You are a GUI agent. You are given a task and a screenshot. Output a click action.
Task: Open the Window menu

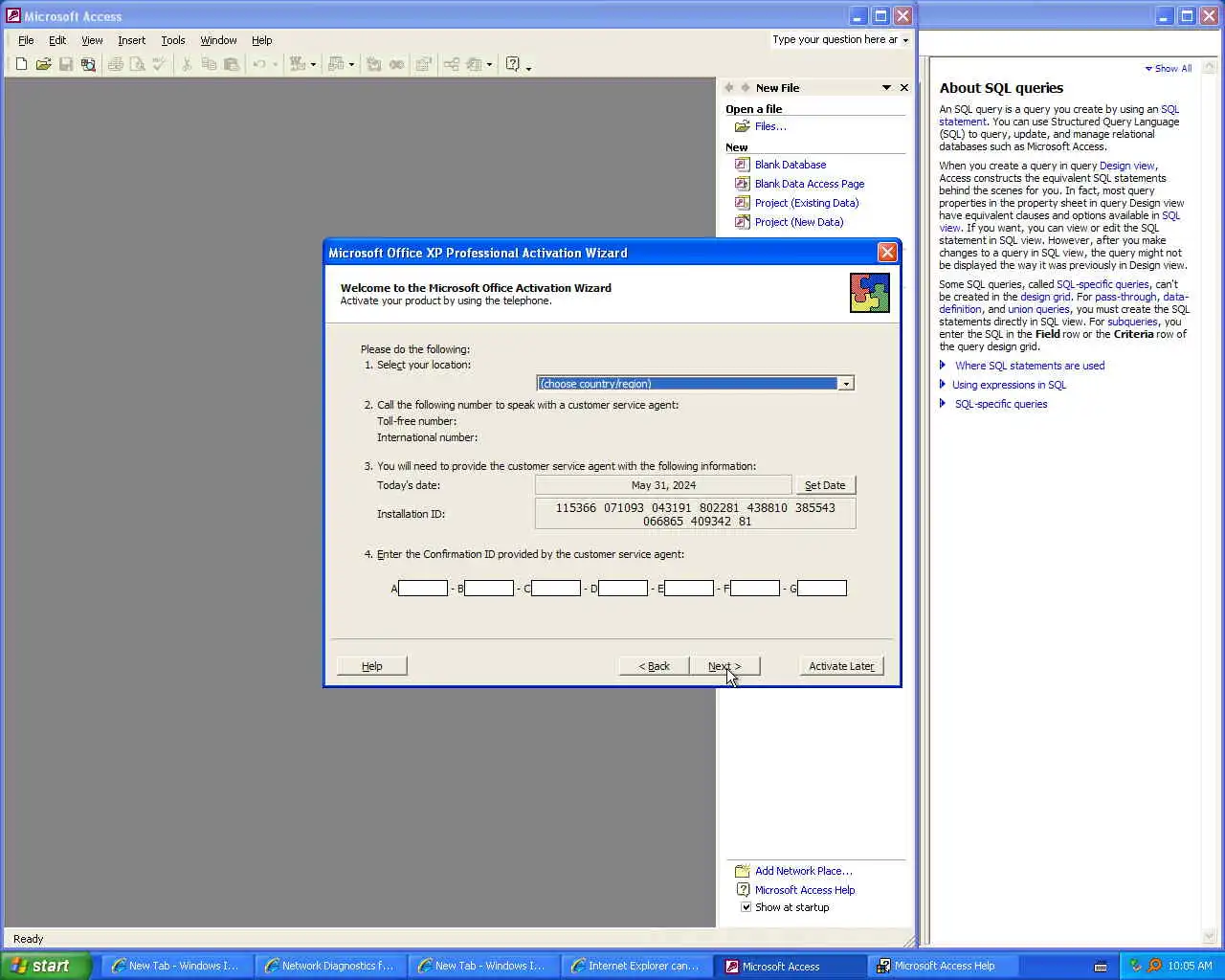click(218, 40)
